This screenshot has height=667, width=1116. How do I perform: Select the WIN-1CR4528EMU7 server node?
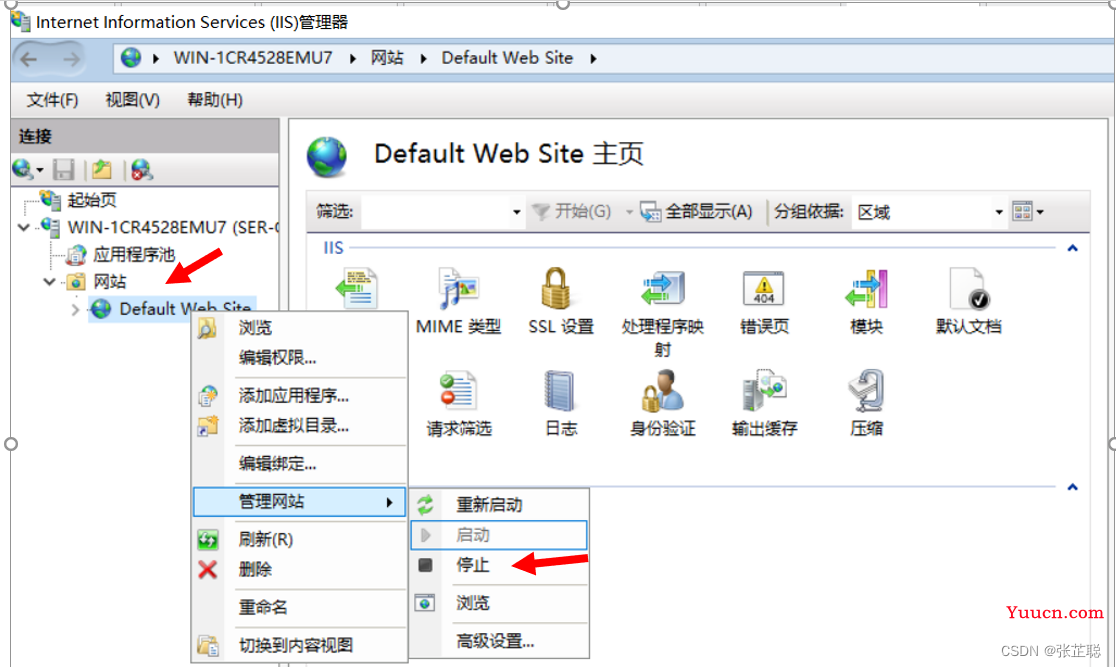click(173, 227)
